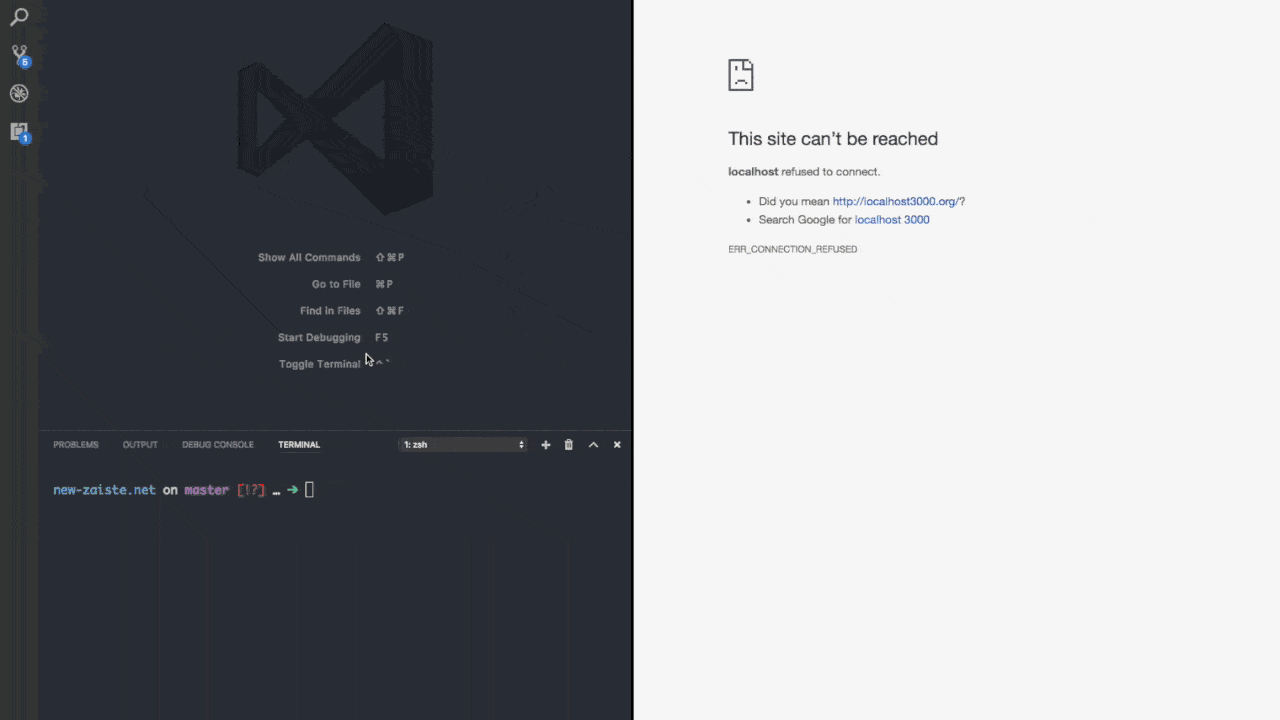
Task: Click 'Find in Files' hint text
Action: [x=330, y=311]
